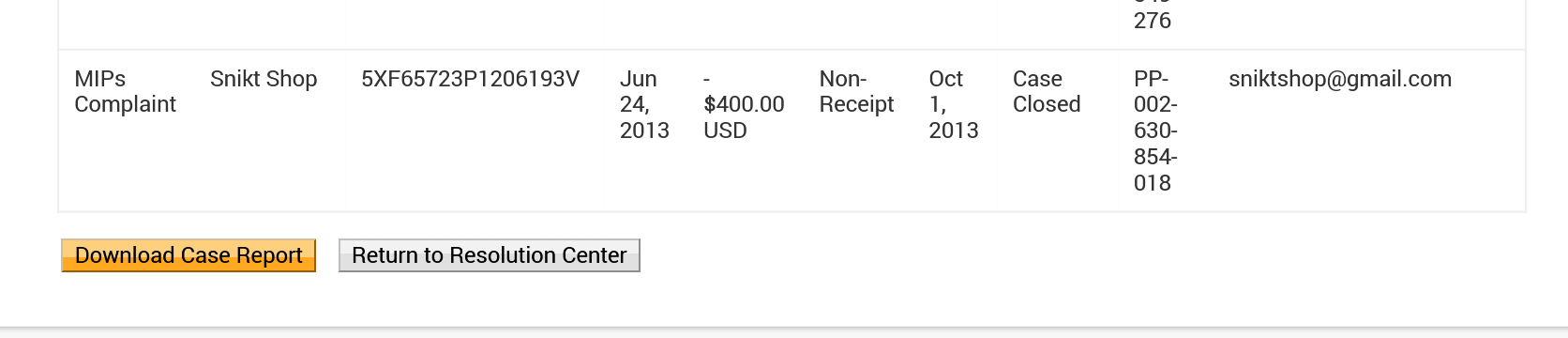Click the sniktshop@gmail.com email address
The width and height of the screenshot is (1568, 338).
click(x=1340, y=79)
